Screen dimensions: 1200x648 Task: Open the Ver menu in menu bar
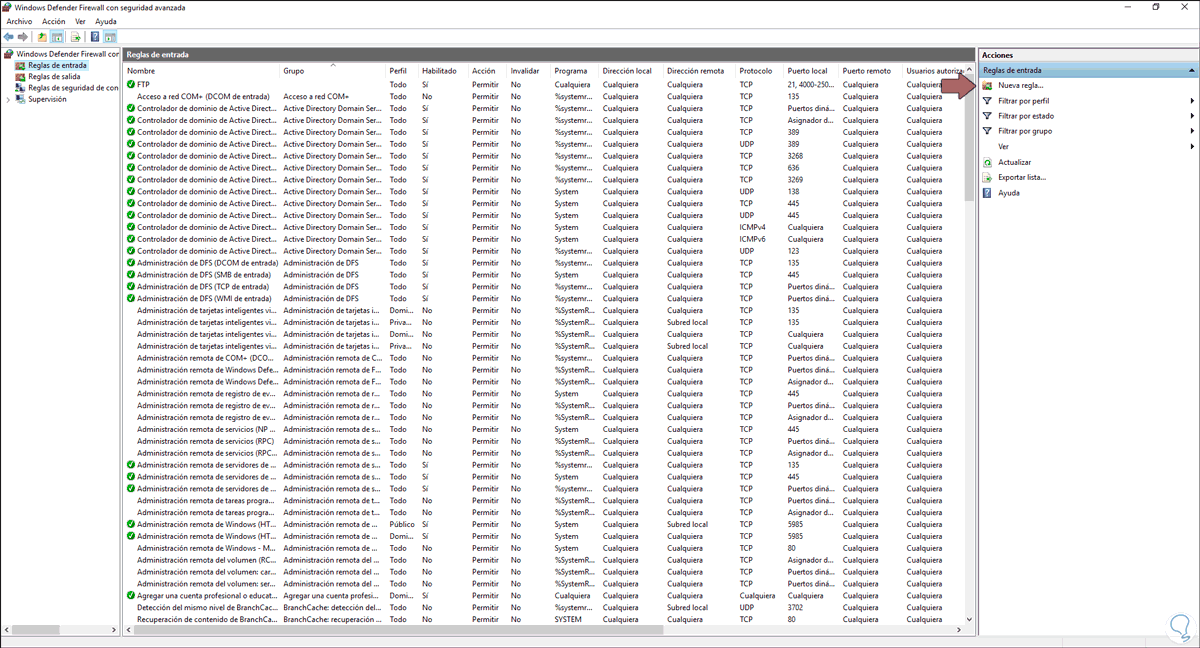coord(80,21)
